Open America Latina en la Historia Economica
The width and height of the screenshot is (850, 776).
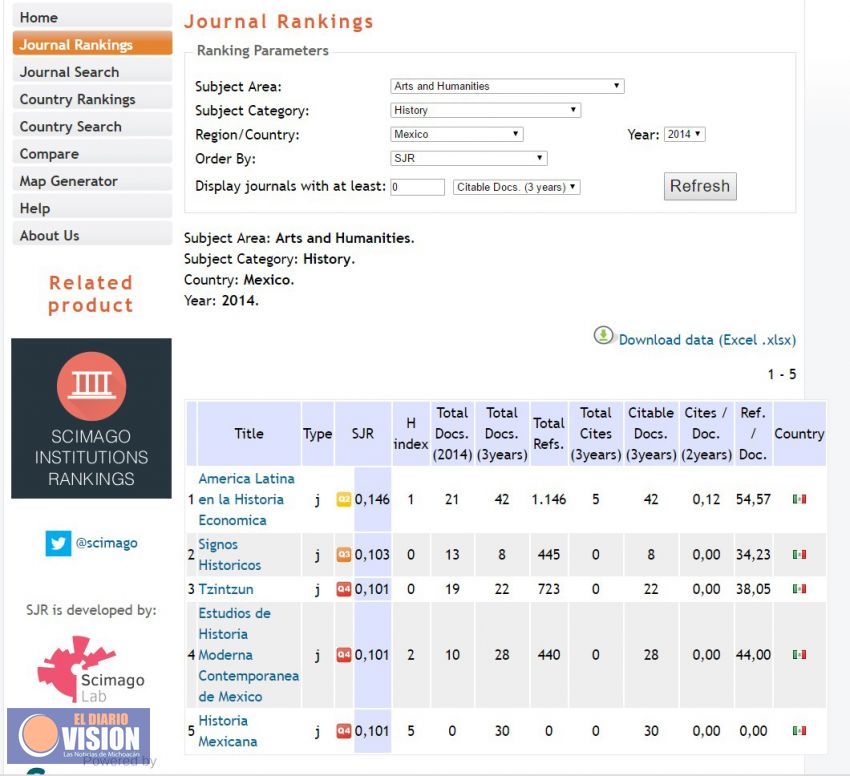(x=247, y=499)
